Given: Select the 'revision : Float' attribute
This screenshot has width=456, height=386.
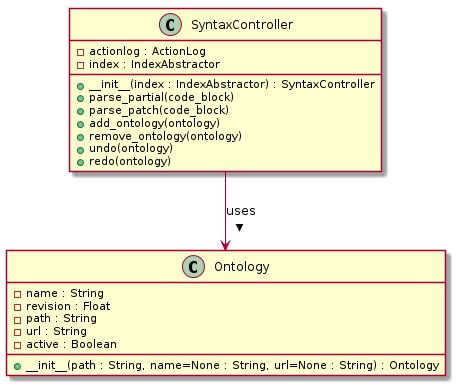Looking at the screenshot, I should coord(68,306).
